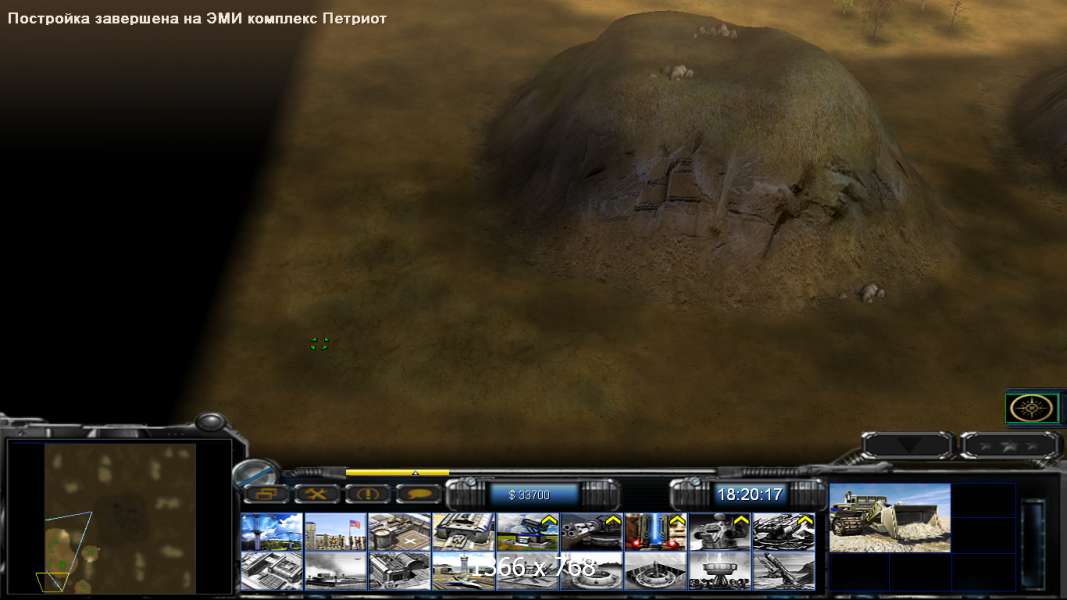Pick the multi-barrel gun turret icon
The width and height of the screenshot is (1067, 600).
click(x=591, y=532)
